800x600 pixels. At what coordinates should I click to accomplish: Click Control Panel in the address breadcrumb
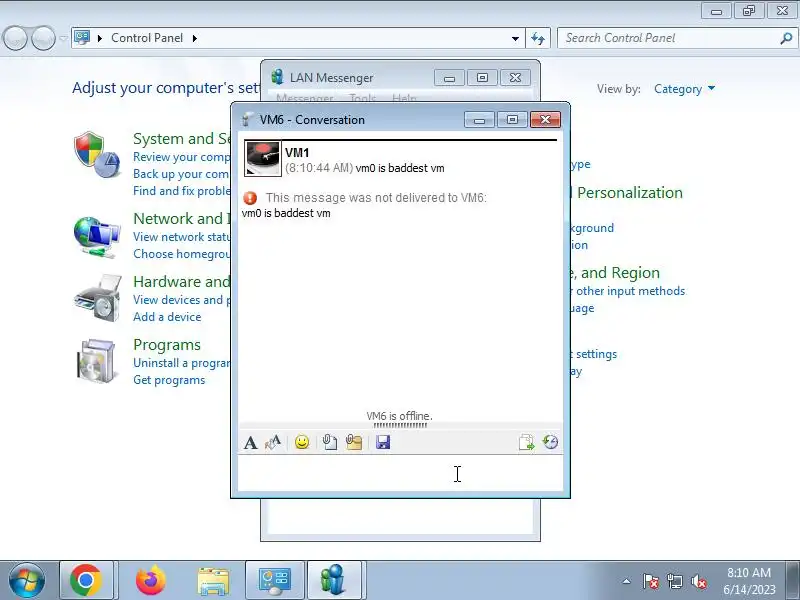147,38
